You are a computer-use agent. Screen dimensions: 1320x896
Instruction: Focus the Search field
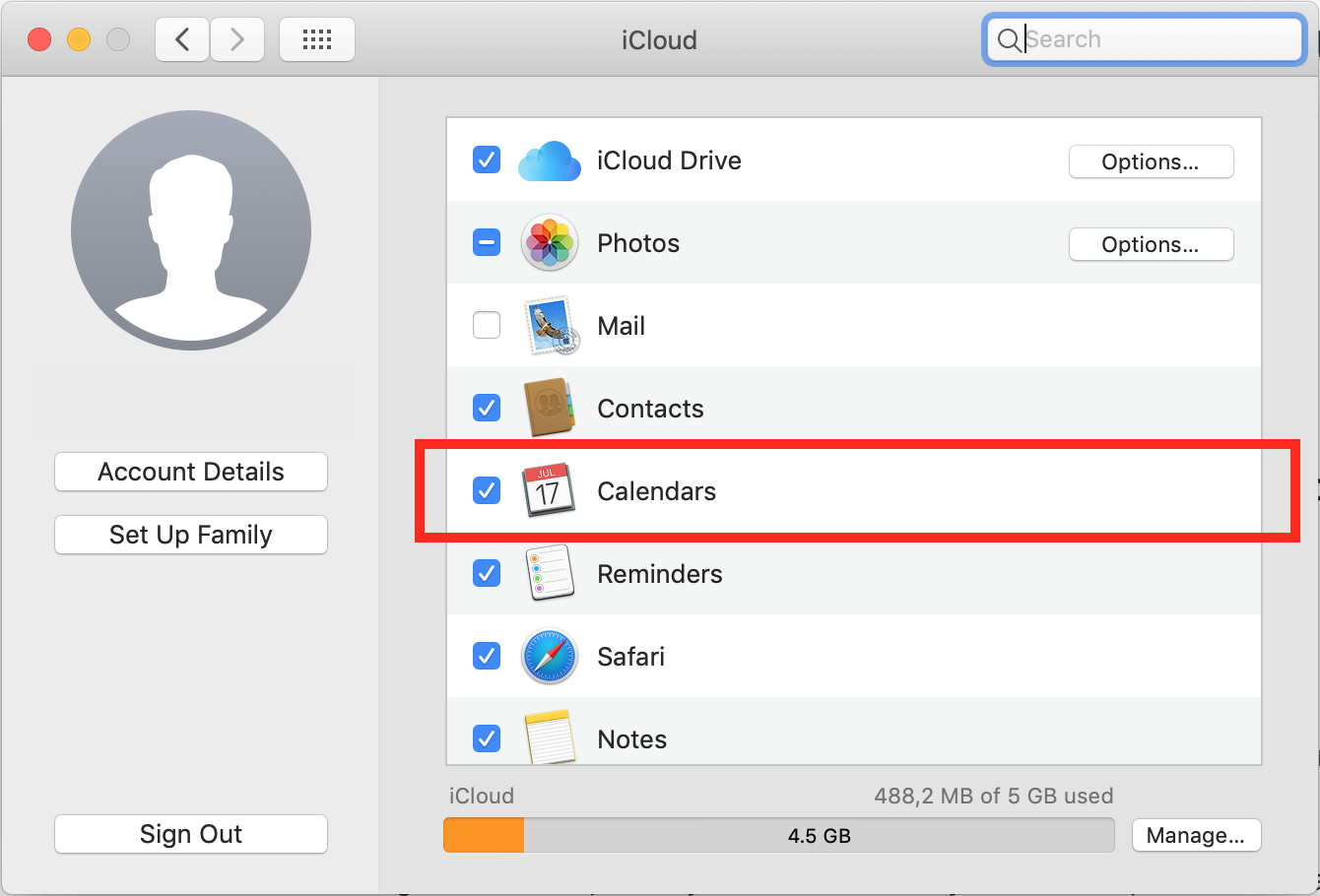tap(1145, 40)
